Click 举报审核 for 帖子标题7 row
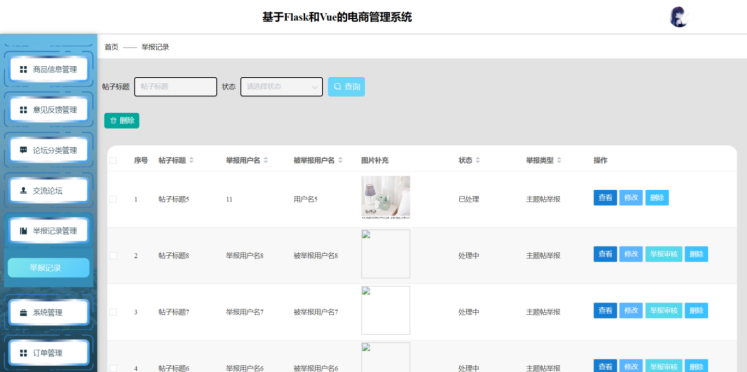 (664, 311)
